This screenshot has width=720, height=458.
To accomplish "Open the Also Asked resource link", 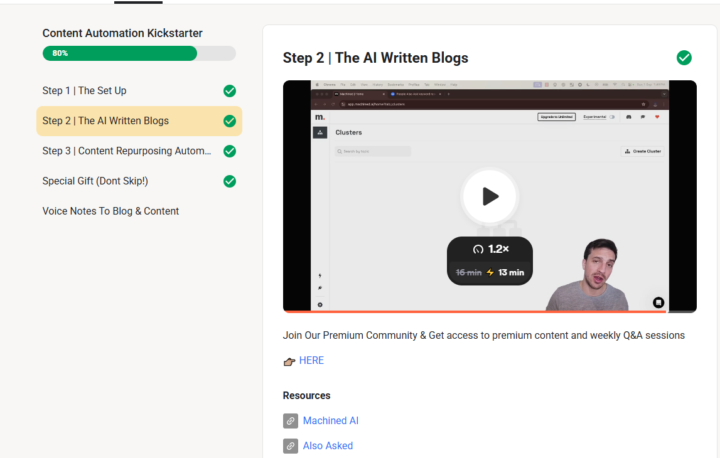I will pyautogui.click(x=328, y=446).
